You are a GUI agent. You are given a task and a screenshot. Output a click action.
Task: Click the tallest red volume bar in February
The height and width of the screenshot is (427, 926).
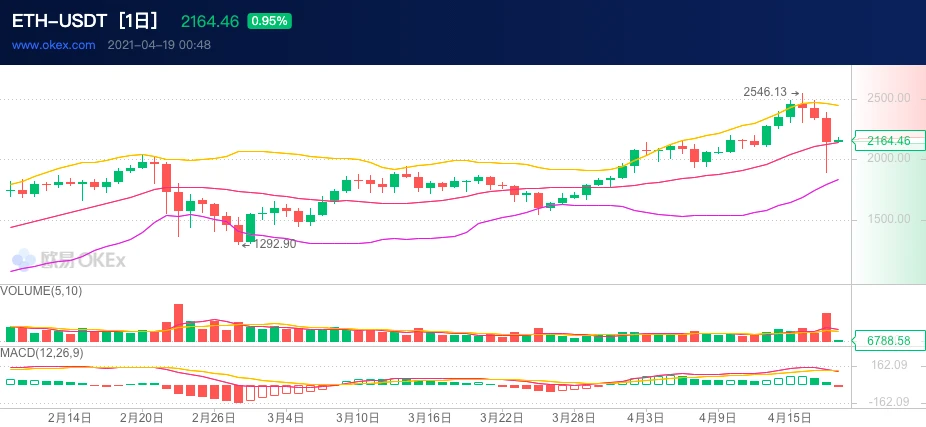(178, 323)
